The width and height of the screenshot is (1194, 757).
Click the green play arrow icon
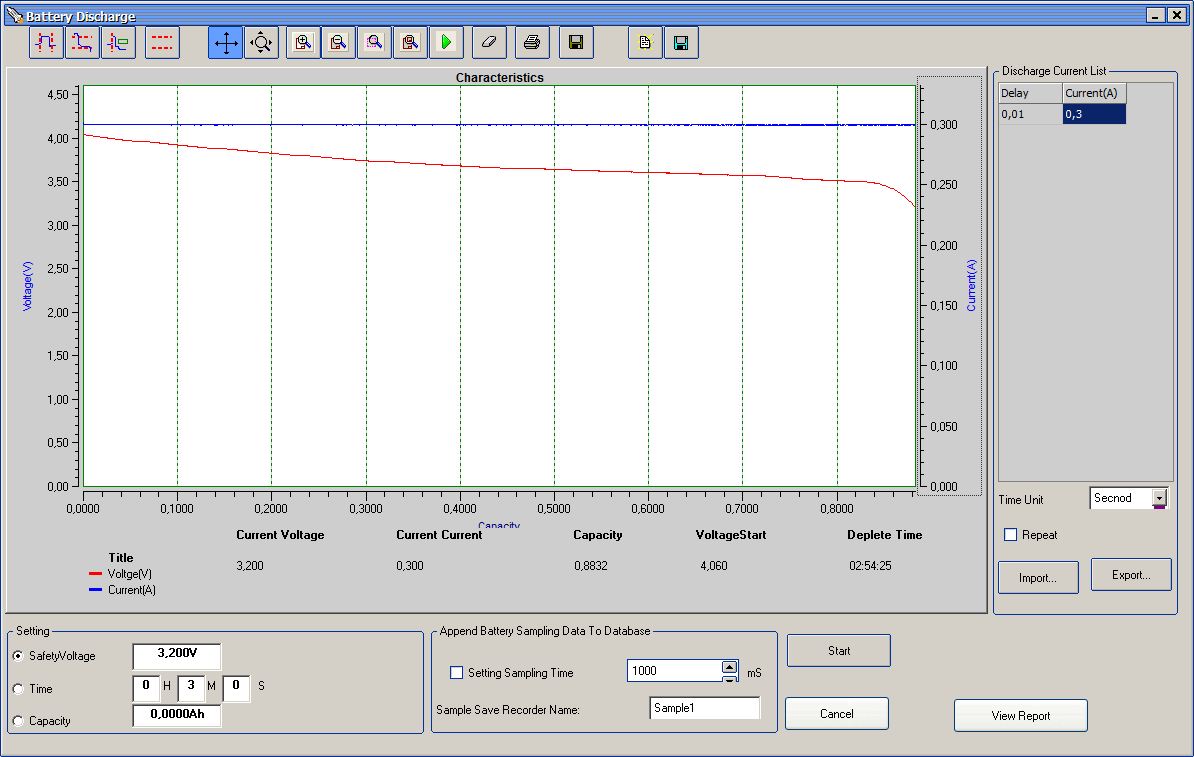click(x=446, y=43)
